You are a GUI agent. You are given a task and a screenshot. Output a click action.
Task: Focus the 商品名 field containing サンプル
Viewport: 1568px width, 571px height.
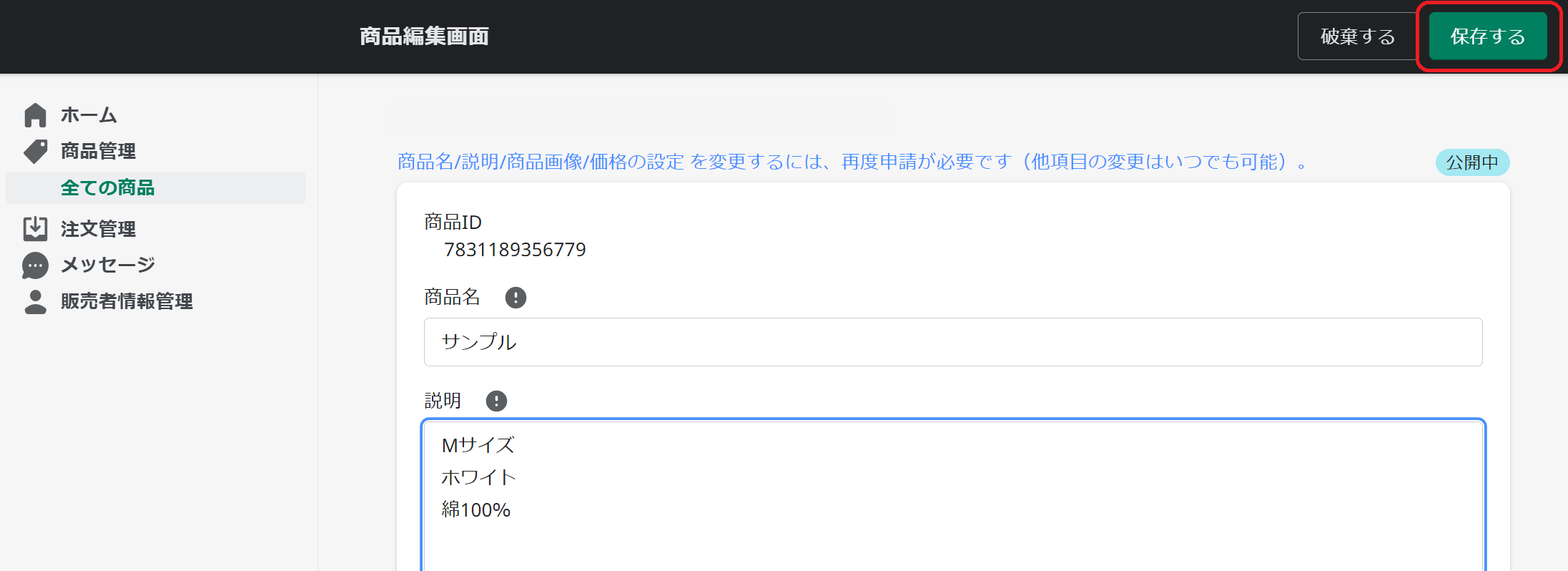952,342
